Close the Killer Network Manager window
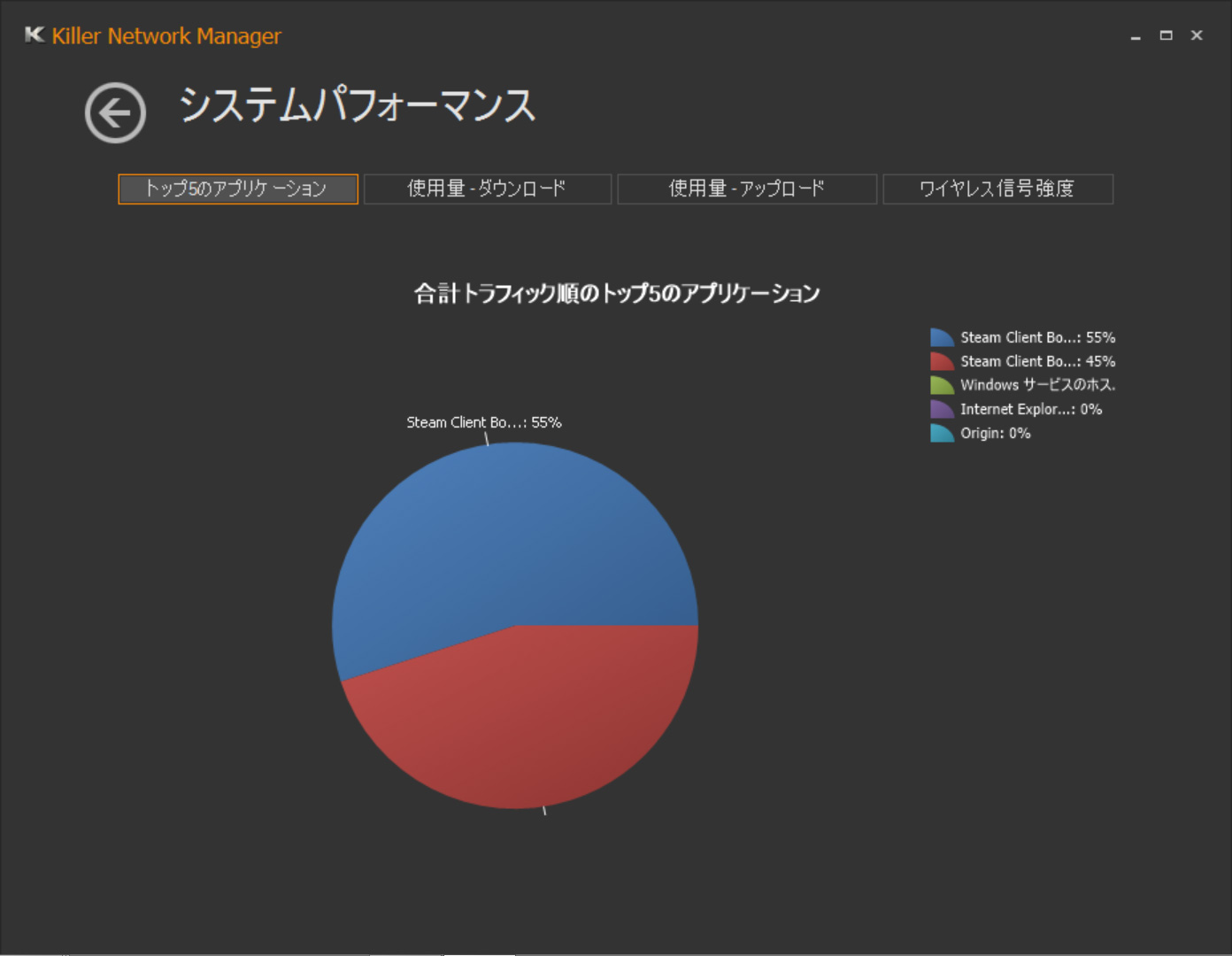 pyautogui.click(x=1197, y=35)
